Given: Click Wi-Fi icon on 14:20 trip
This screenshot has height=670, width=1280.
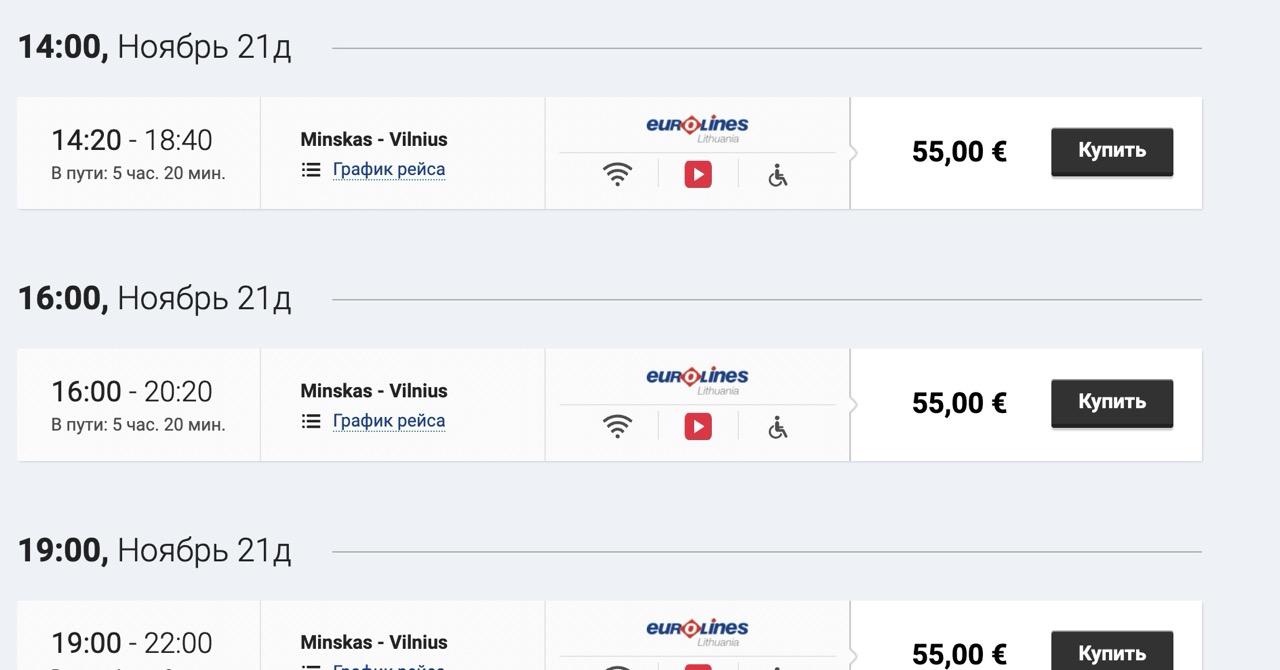Looking at the screenshot, I should 618,175.
